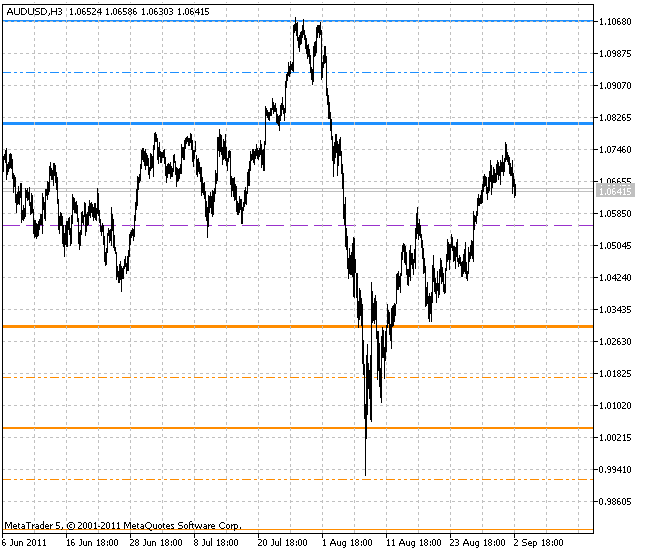This screenshot has width=646, height=554.
Task: Select the purple dashed horizontal line
Action: 298,226
